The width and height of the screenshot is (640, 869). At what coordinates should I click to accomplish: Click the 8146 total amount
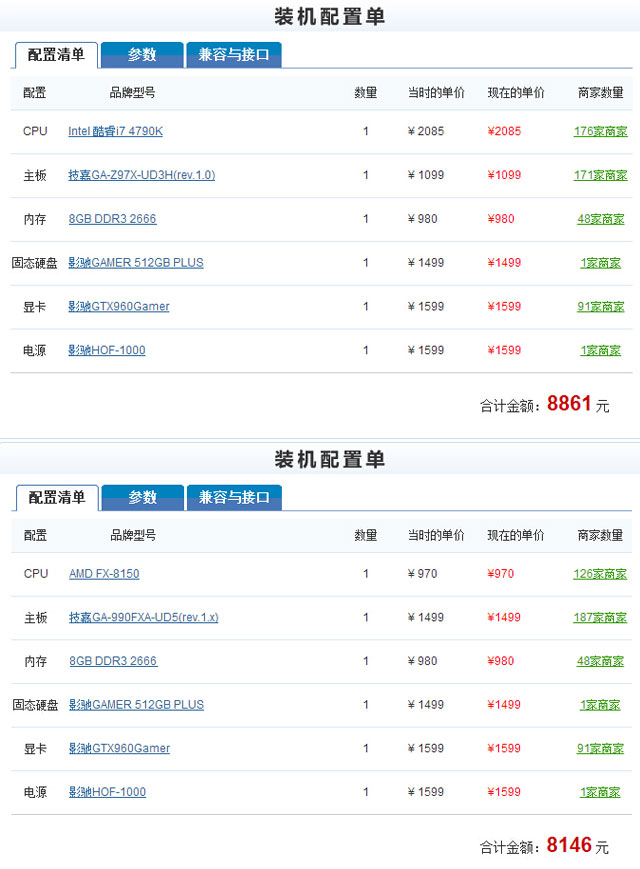pos(569,845)
